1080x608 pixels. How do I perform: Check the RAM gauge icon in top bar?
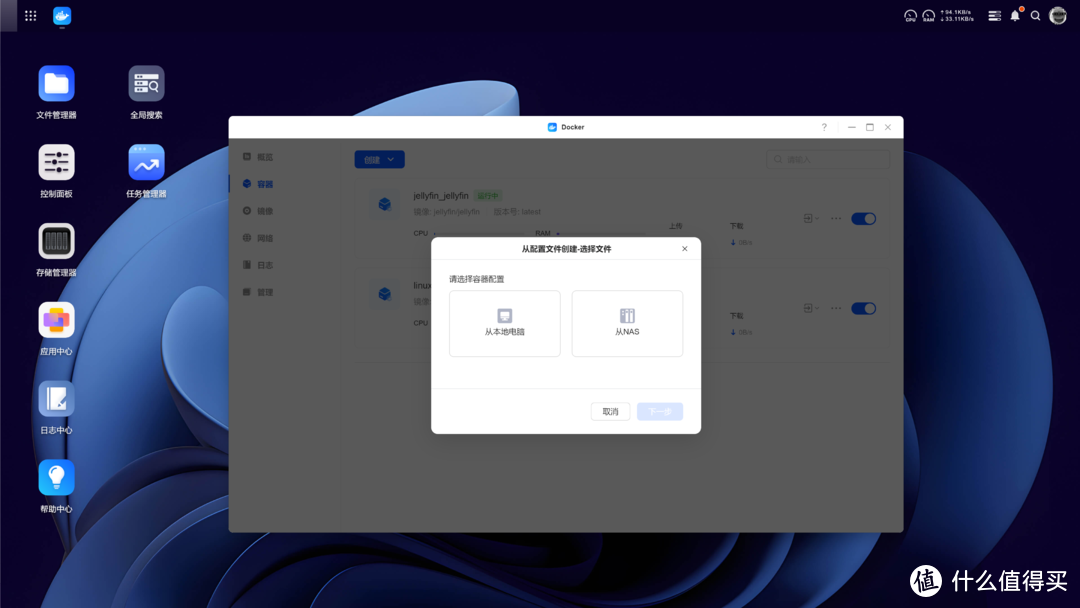pos(928,15)
